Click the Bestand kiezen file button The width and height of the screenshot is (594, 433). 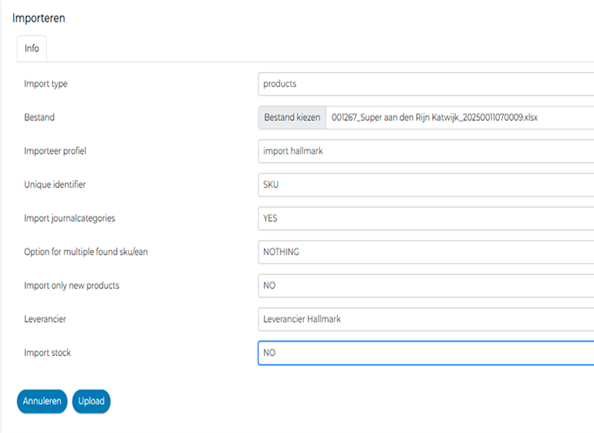coord(292,118)
